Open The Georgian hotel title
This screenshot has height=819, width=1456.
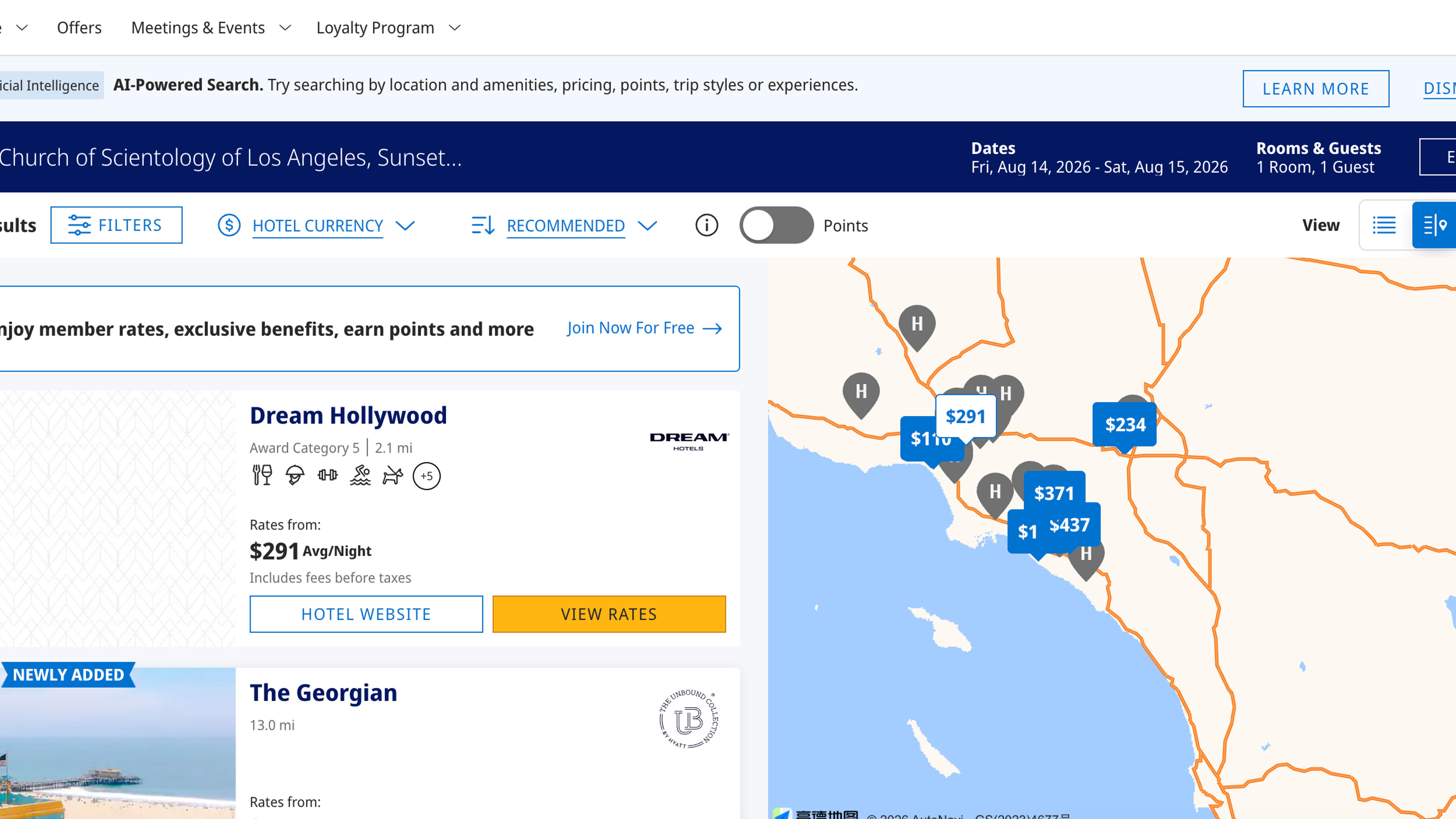coord(323,693)
